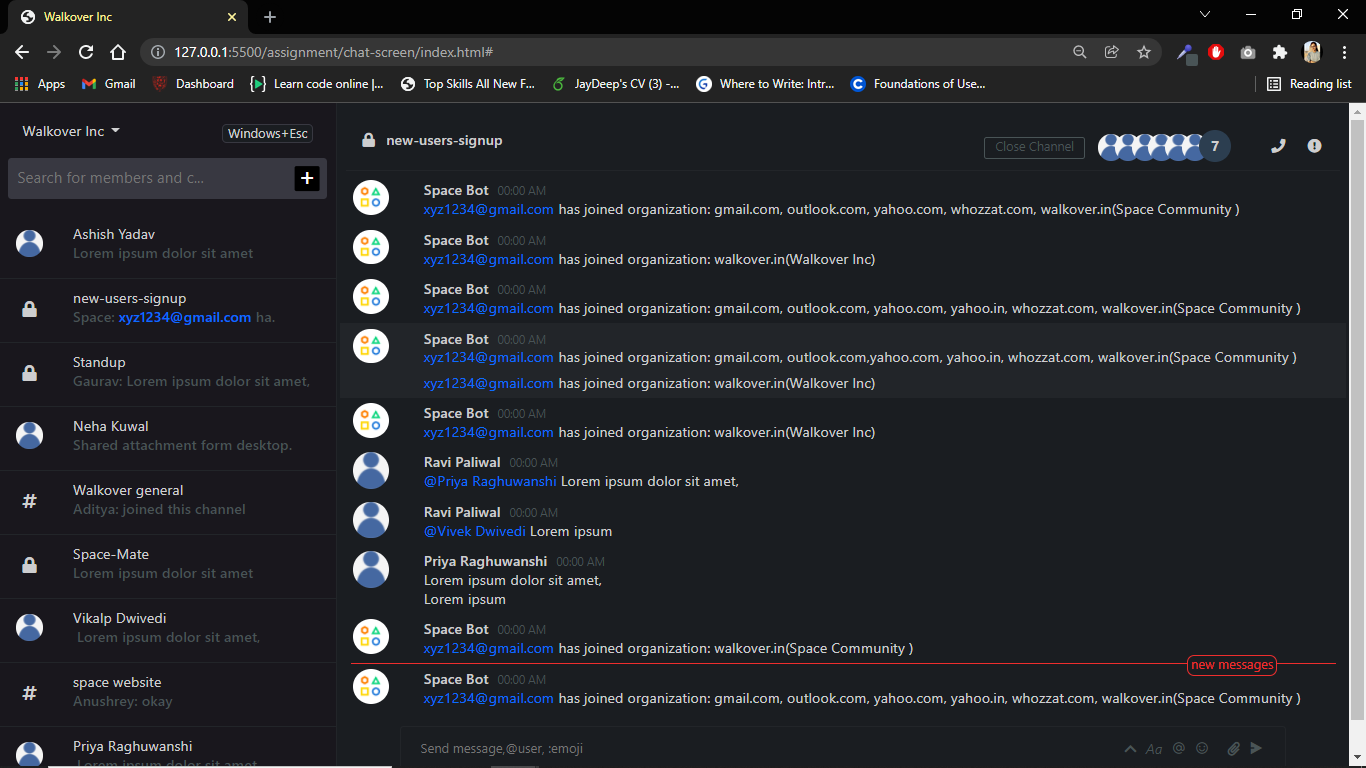Screen dimensions: 1366x768
Task: Start a call using the phone icon
Action: tap(1278, 146)
